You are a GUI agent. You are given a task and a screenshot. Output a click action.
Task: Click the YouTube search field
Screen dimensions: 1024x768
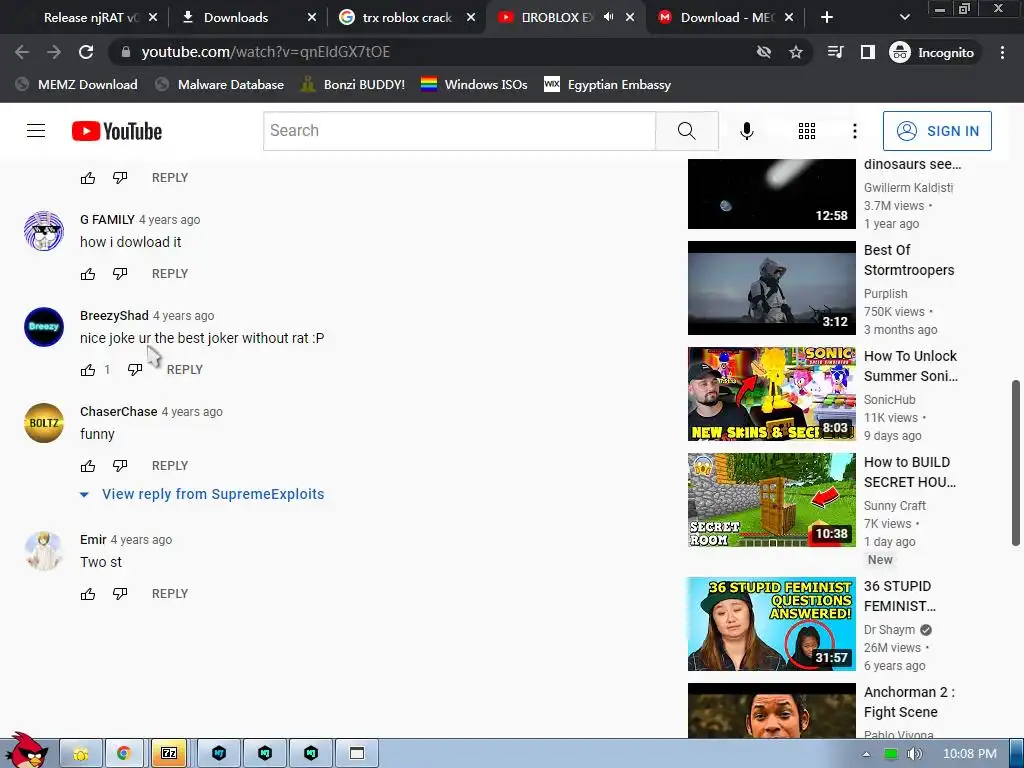coord(459,131)
